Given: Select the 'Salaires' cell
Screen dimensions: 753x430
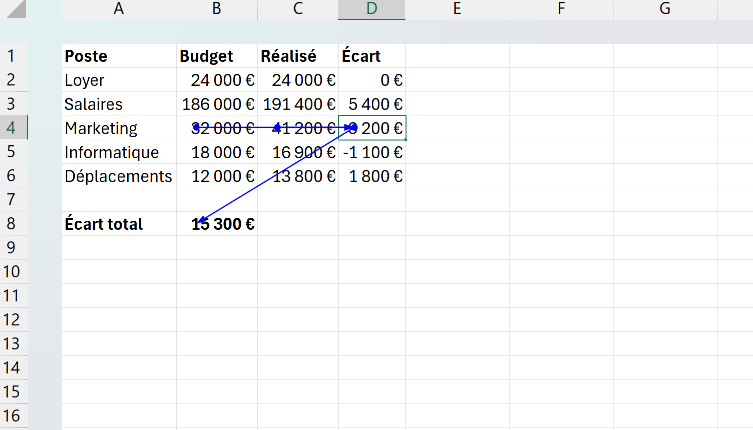Looking at the screenshot, I should pos(119,104).
